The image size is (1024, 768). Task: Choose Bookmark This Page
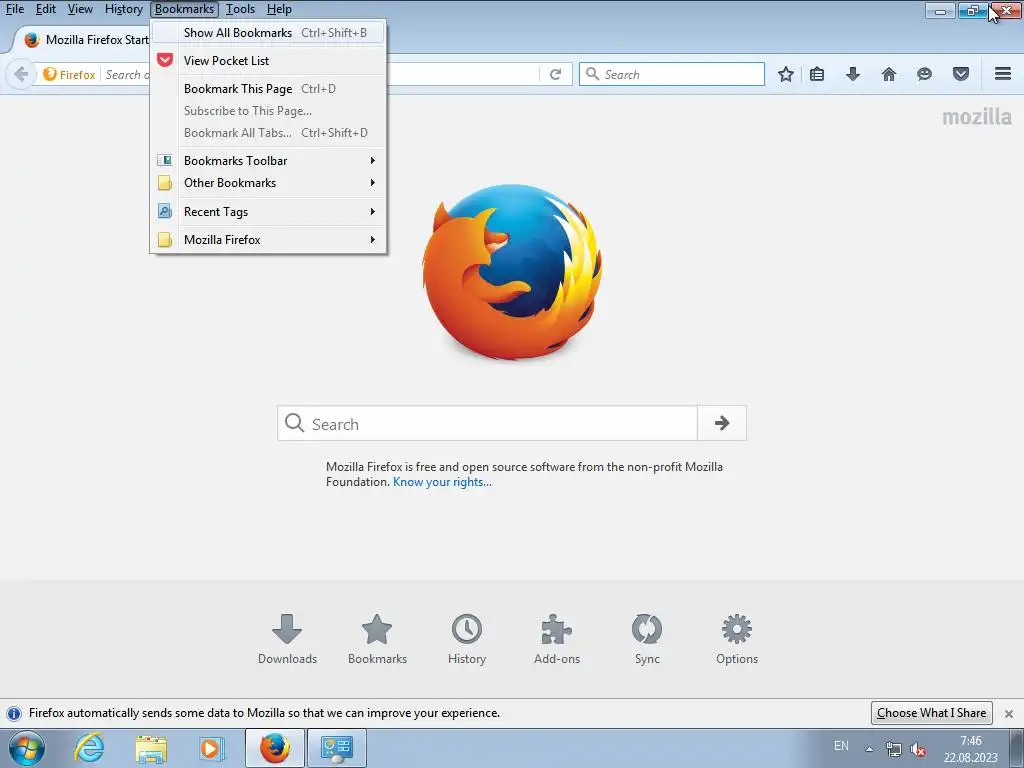click(x=270, y=89)
